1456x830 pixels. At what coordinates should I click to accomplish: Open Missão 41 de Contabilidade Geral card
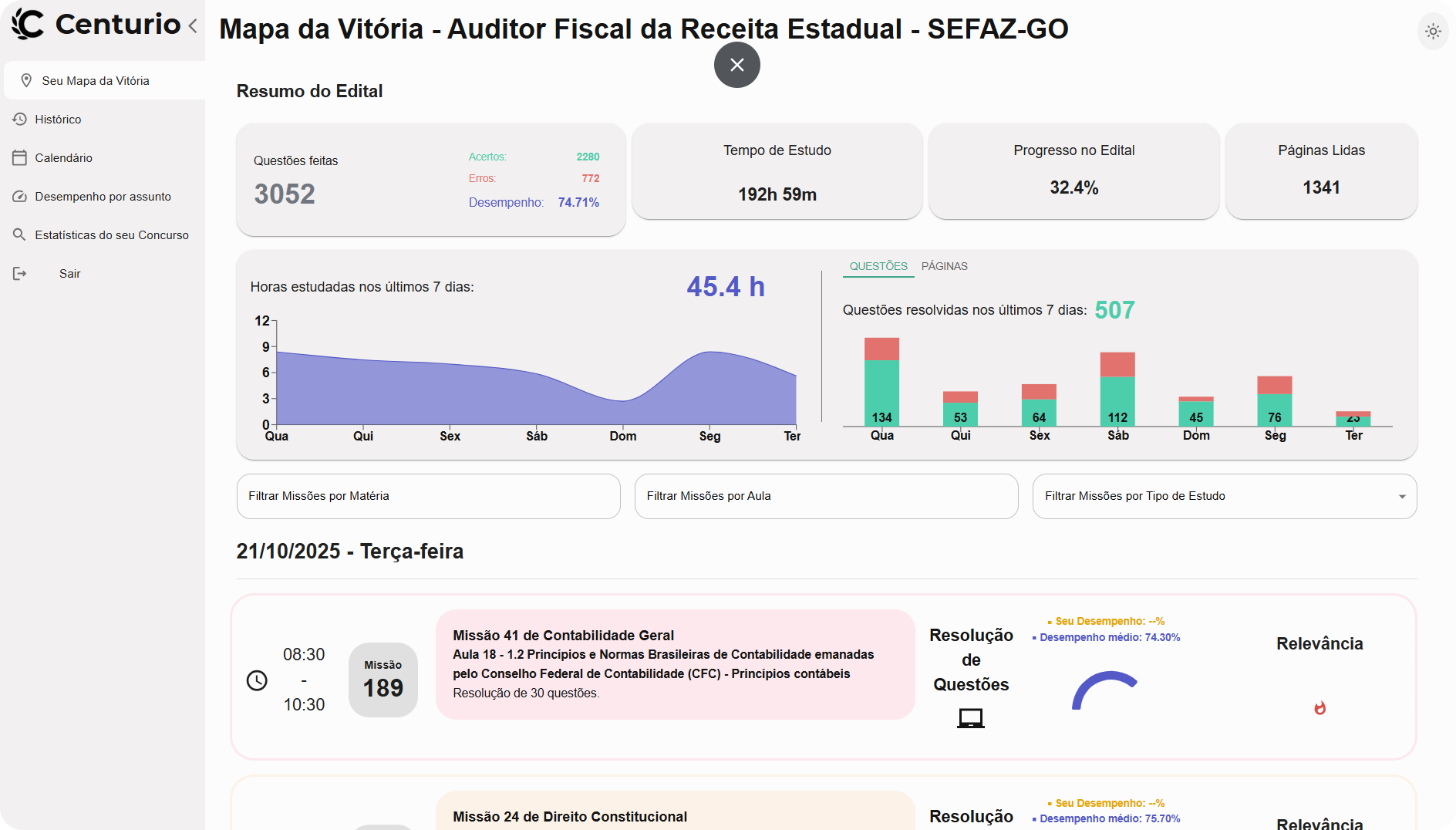[675, 664]
